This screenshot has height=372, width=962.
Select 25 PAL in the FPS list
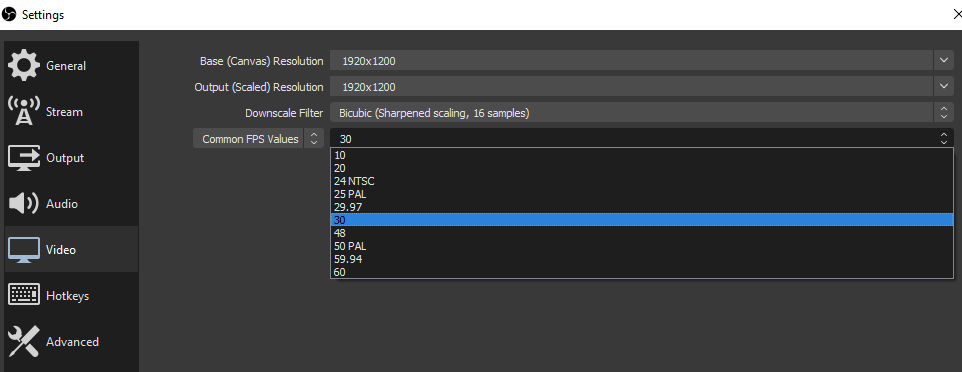pyautogui.click(x=642, y=194)
